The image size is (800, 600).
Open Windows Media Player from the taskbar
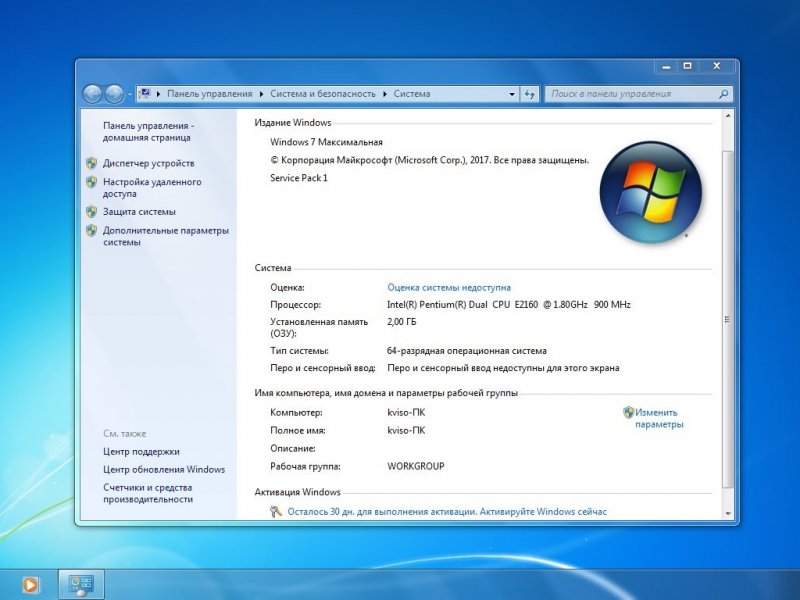coord(30,585)
